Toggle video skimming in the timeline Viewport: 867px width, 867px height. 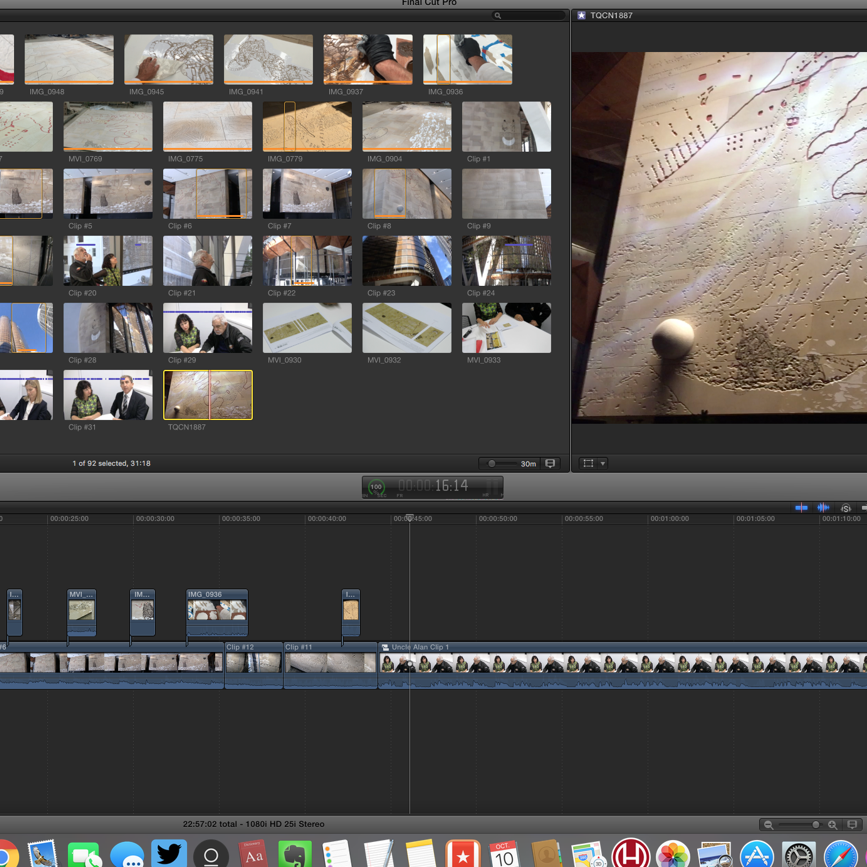coord(801,508)
